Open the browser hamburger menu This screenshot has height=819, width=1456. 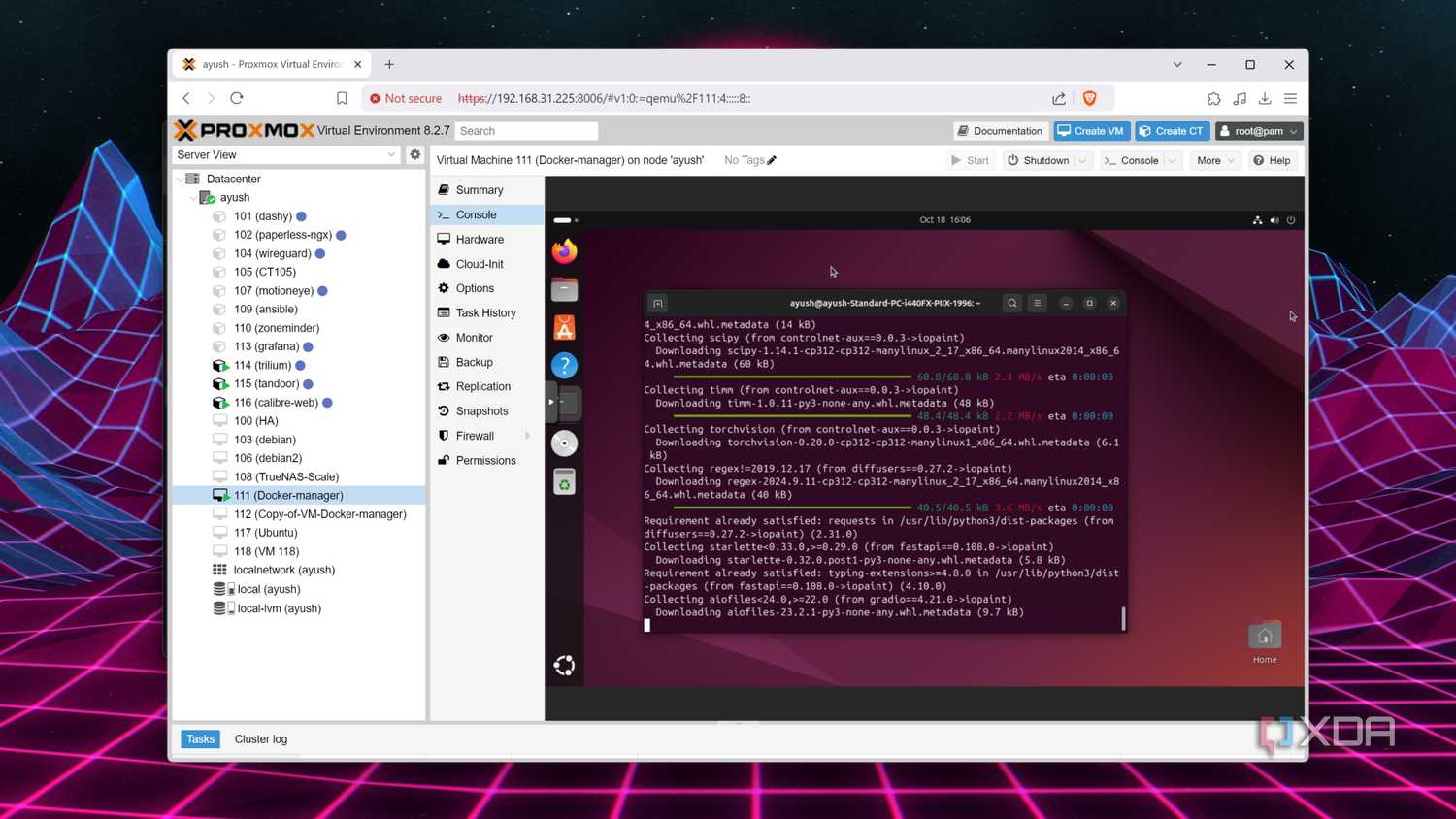(x=1290, y=98)
